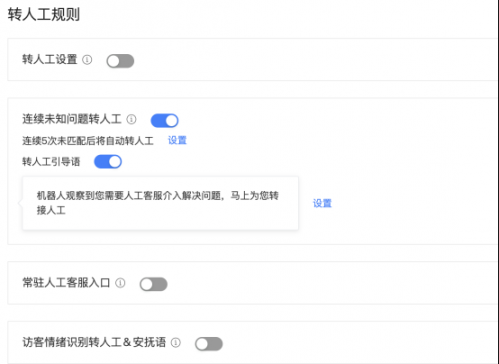Switch on 访客情绪识别转人工&安抚语 toggle

[x=209, y=344]
